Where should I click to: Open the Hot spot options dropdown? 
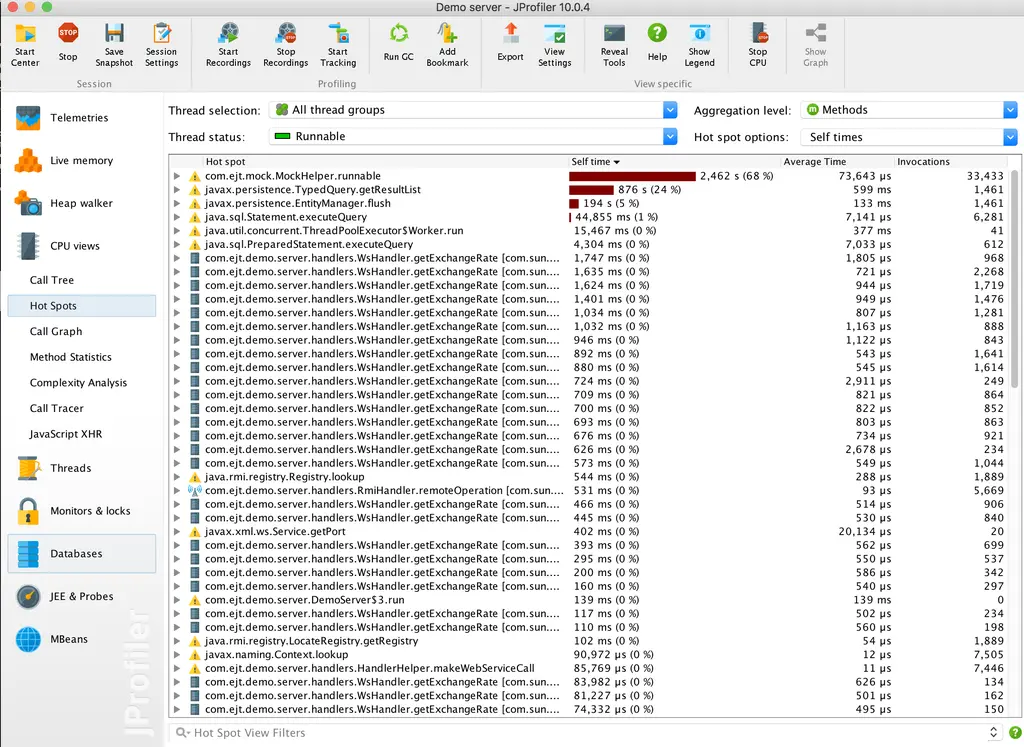point(909,137)
